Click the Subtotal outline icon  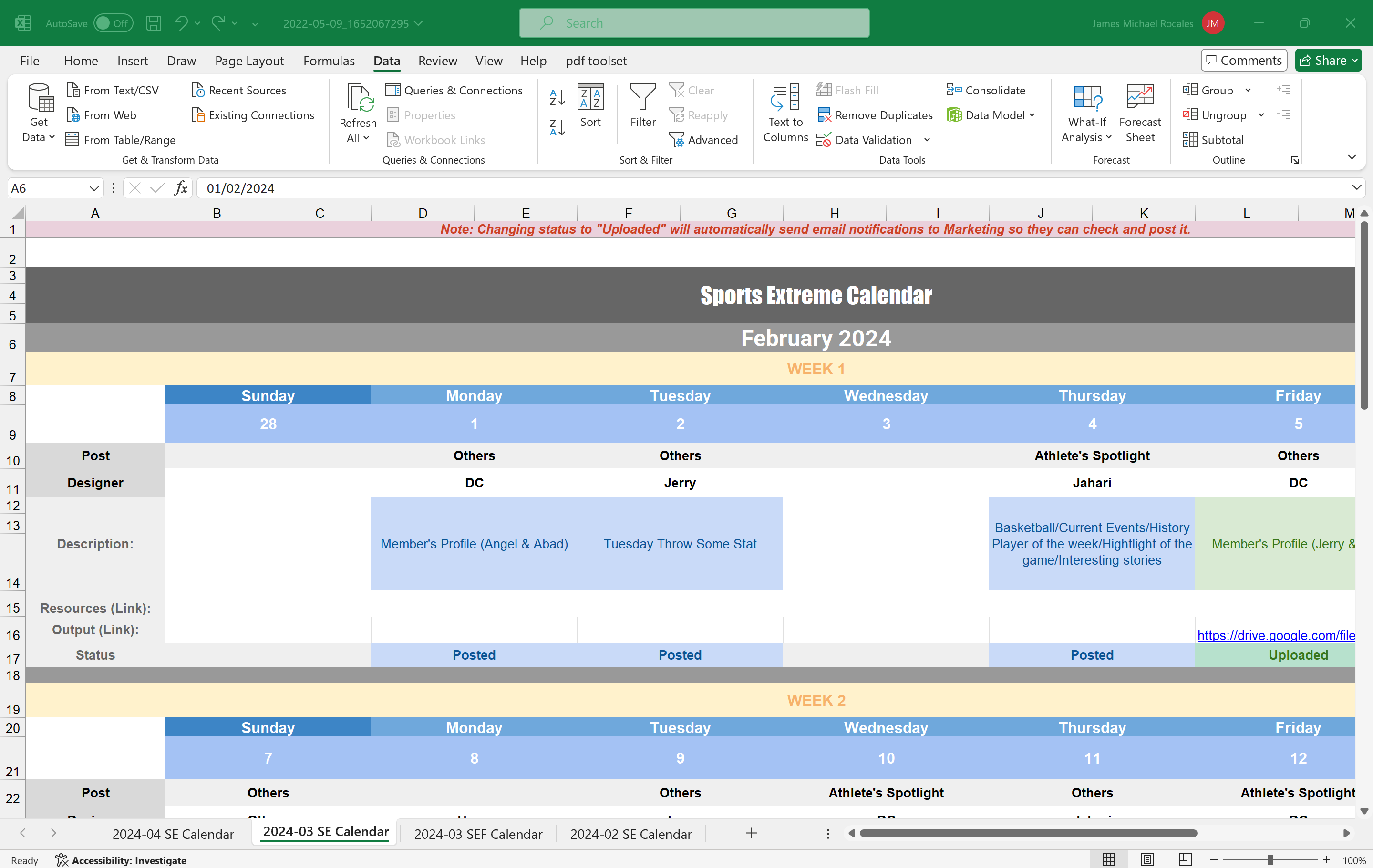tap(1189, 140)
